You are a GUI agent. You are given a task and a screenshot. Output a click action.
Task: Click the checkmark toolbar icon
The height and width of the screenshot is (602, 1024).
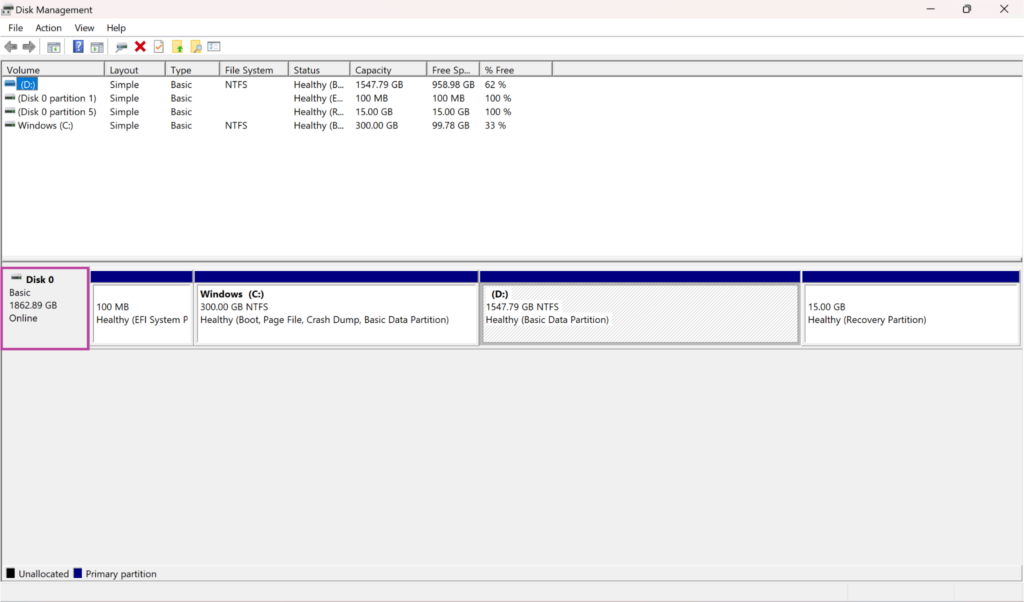click(x=158, y=46)
